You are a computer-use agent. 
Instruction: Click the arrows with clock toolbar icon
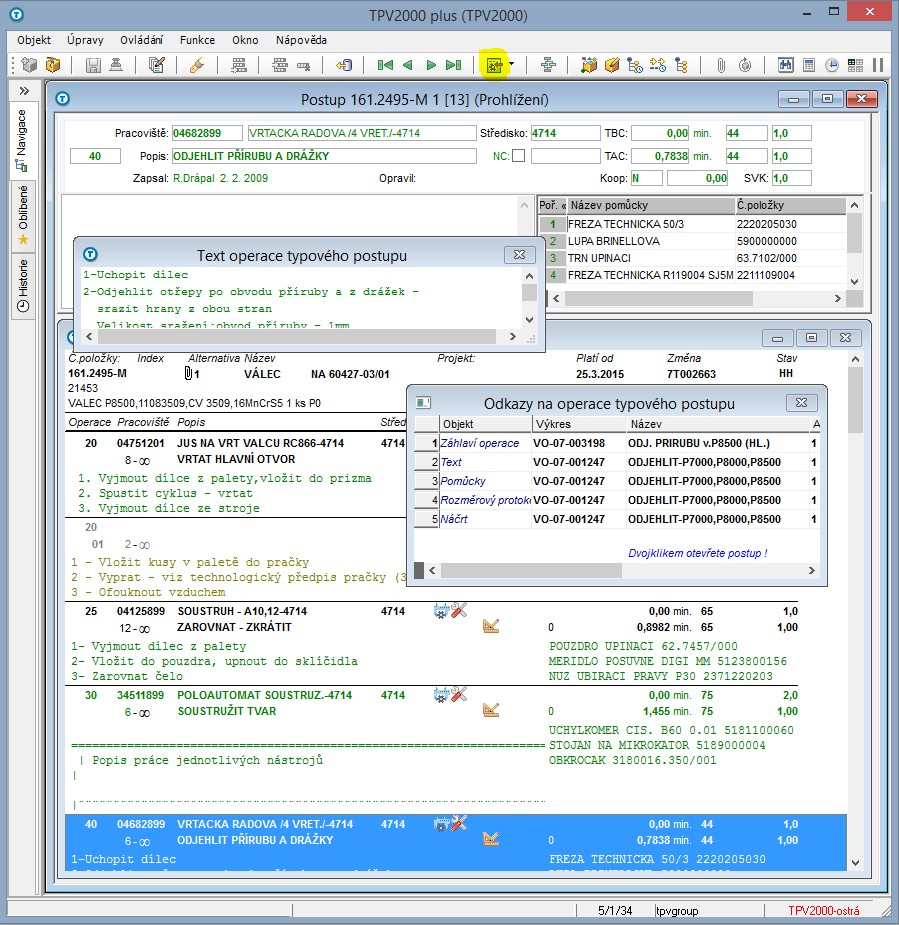click(x=658, y=65)
